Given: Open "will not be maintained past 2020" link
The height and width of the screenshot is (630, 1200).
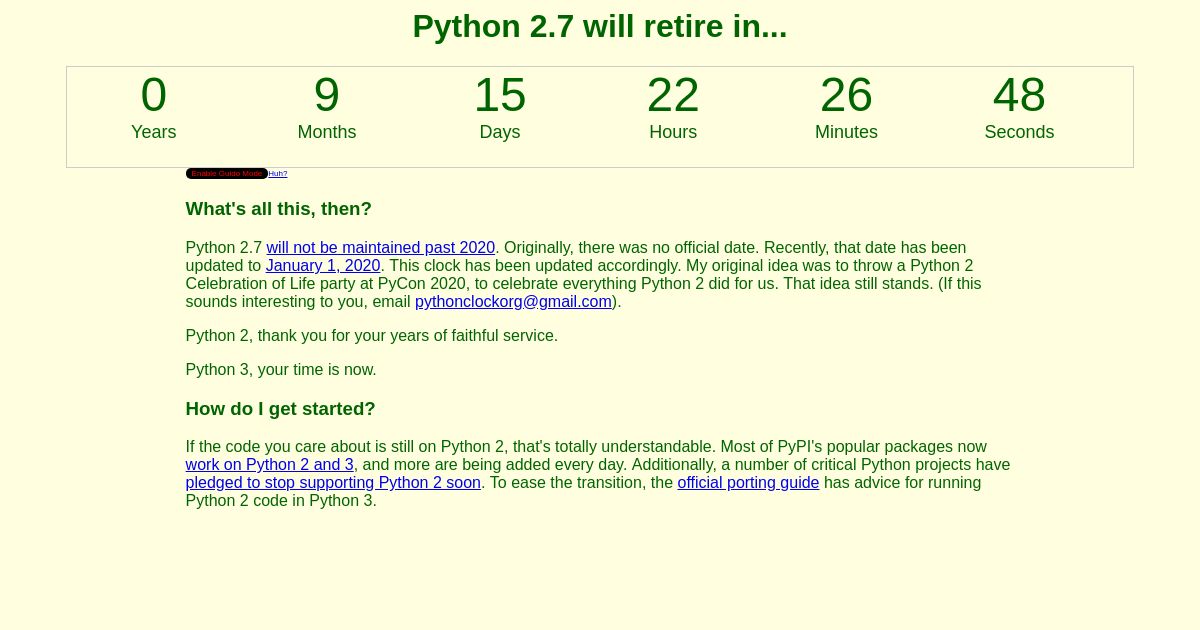Looking at the screenshot, I should click(381, 248).
